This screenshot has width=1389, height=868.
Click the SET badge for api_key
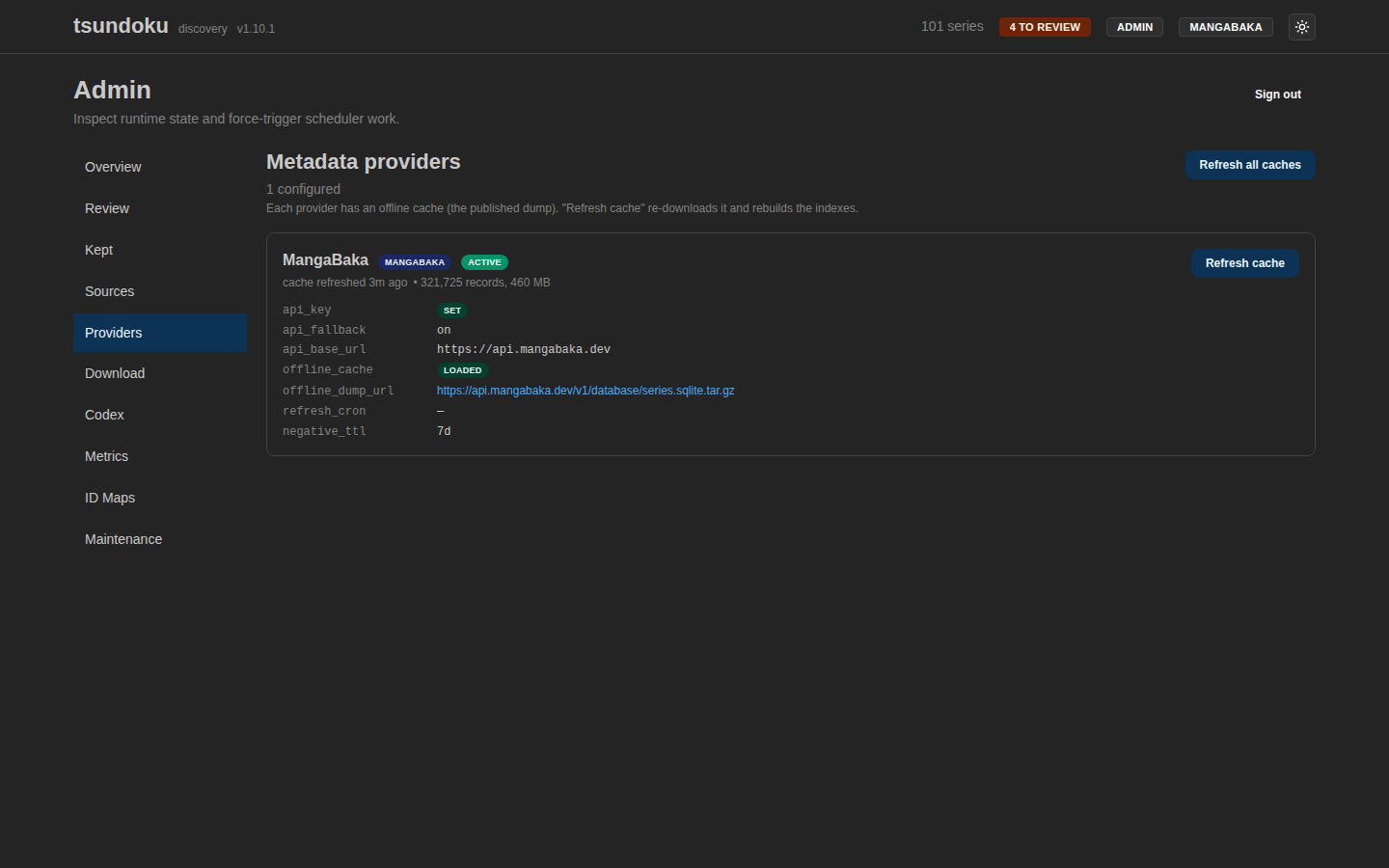[452, 311]
